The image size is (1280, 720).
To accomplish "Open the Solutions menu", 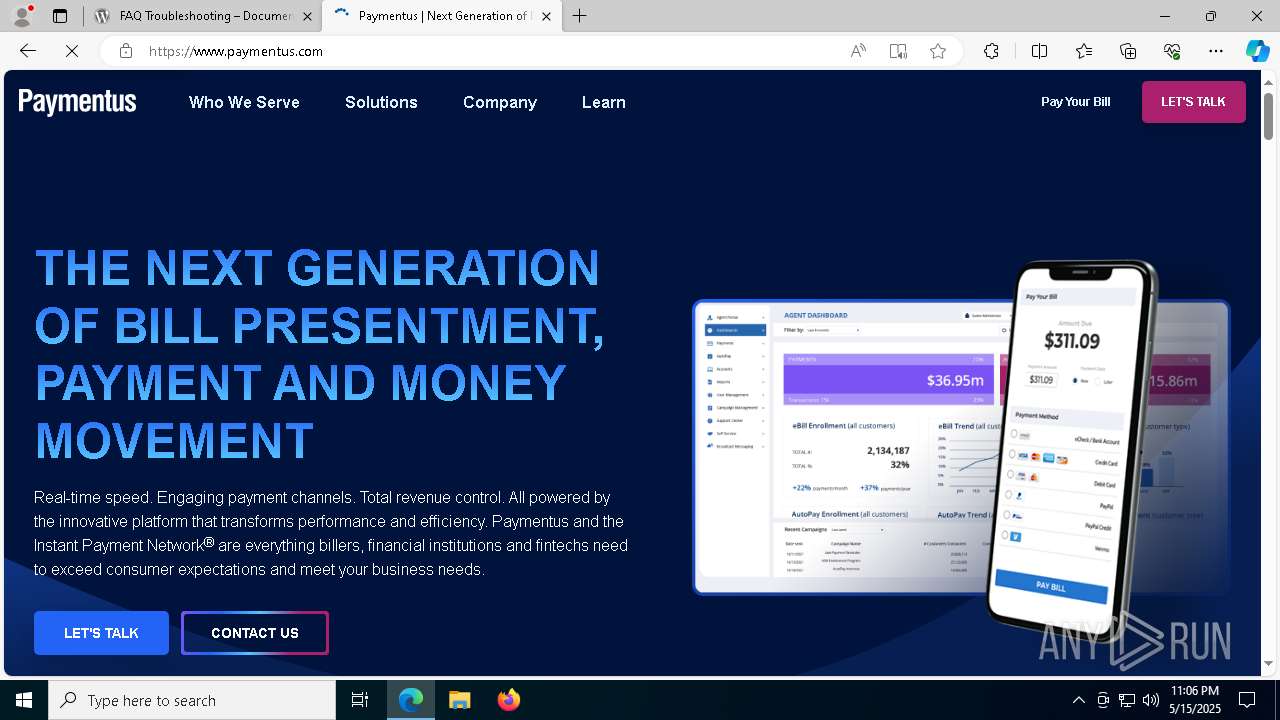I will point(381,102).
